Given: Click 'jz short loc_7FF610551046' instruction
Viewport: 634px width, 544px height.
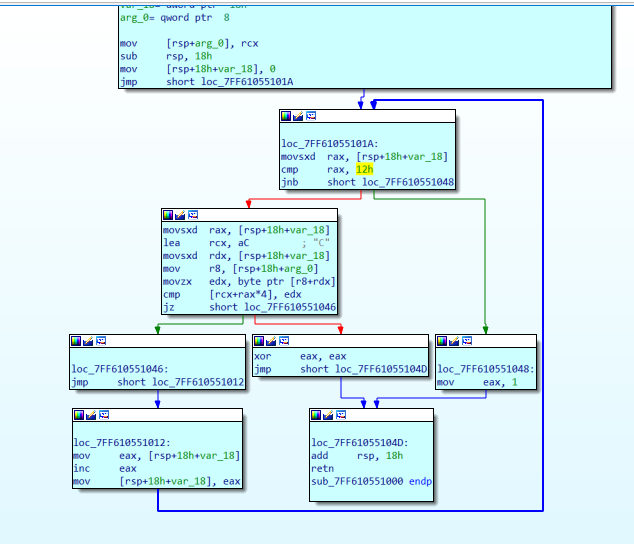Looking at the screenshot, I should click(x=249, y=307).
